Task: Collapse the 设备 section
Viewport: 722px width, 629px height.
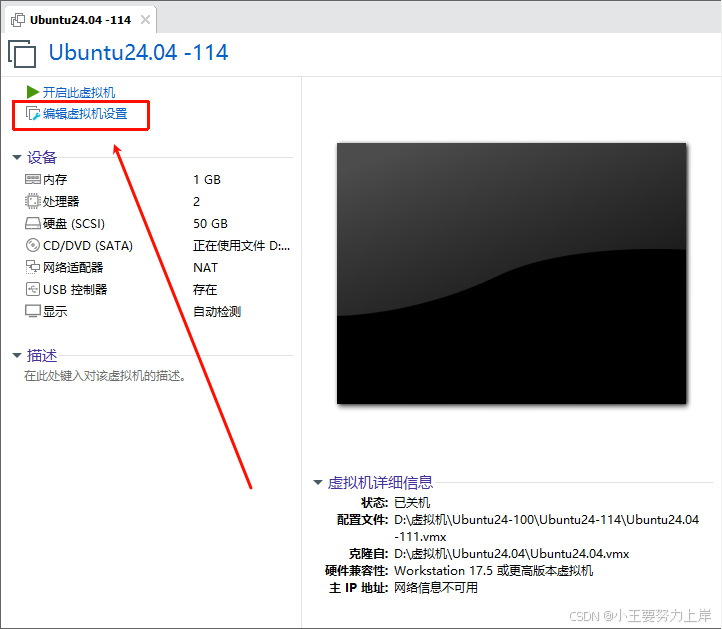Action: pyautogui.click(x=17, y=157)
